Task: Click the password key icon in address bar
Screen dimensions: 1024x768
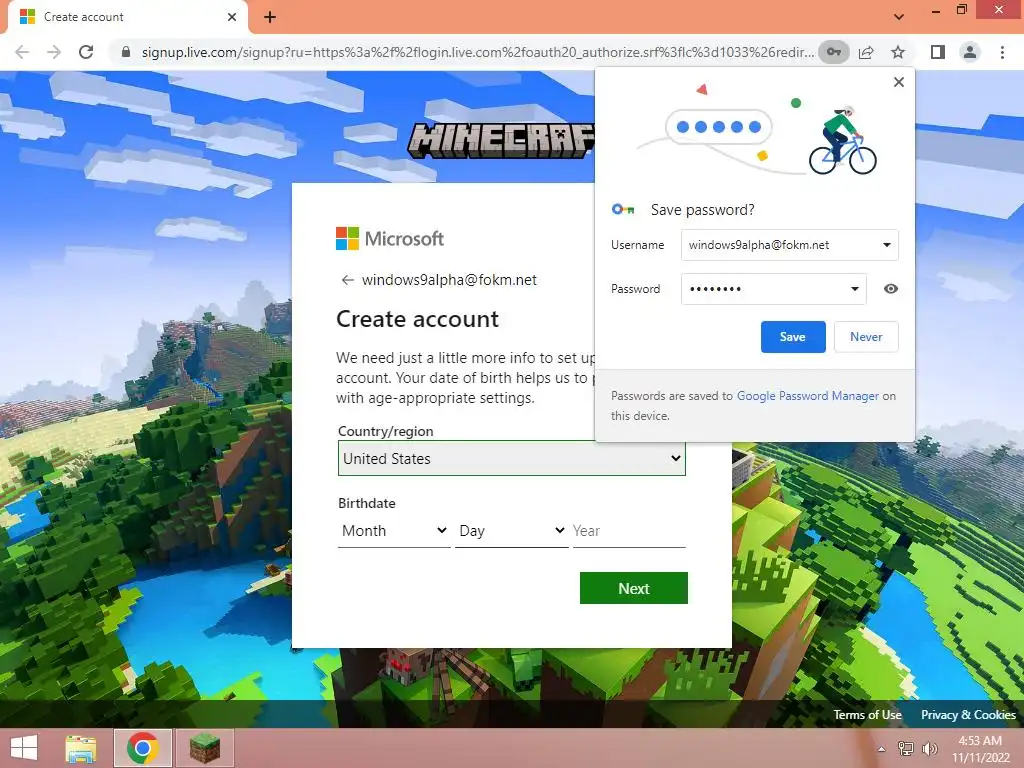Action: pos(834,52)
